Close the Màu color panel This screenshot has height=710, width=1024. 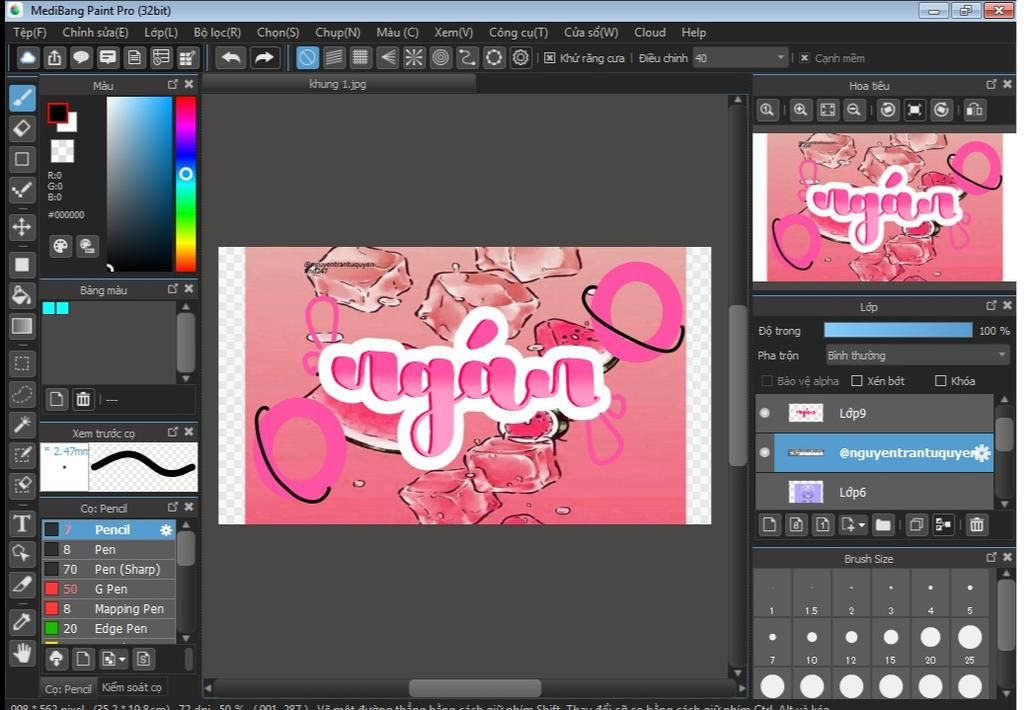pyautogui.click(x=189, y=84)
